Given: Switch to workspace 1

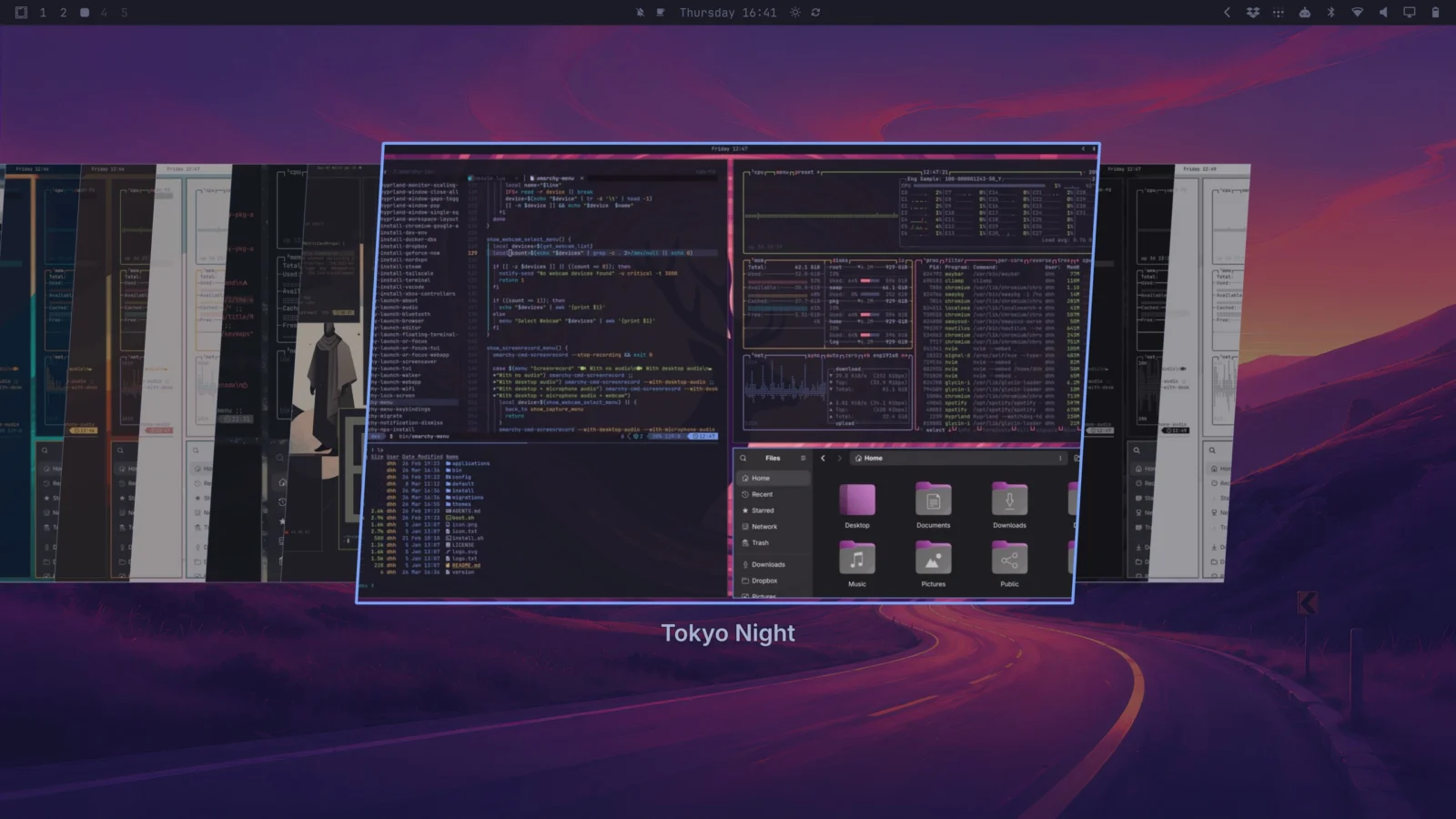Looking at the screenshot, I should [x=43, y=13].
